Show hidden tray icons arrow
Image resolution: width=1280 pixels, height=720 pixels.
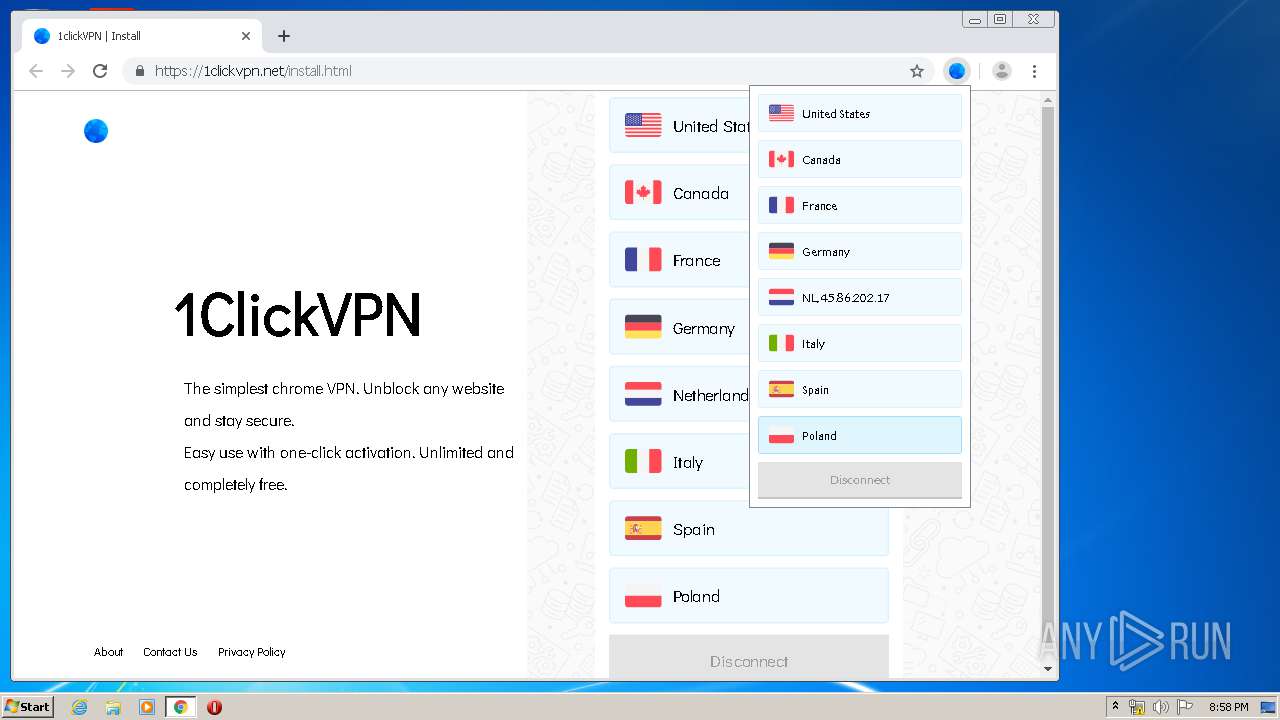[1115, 706]
